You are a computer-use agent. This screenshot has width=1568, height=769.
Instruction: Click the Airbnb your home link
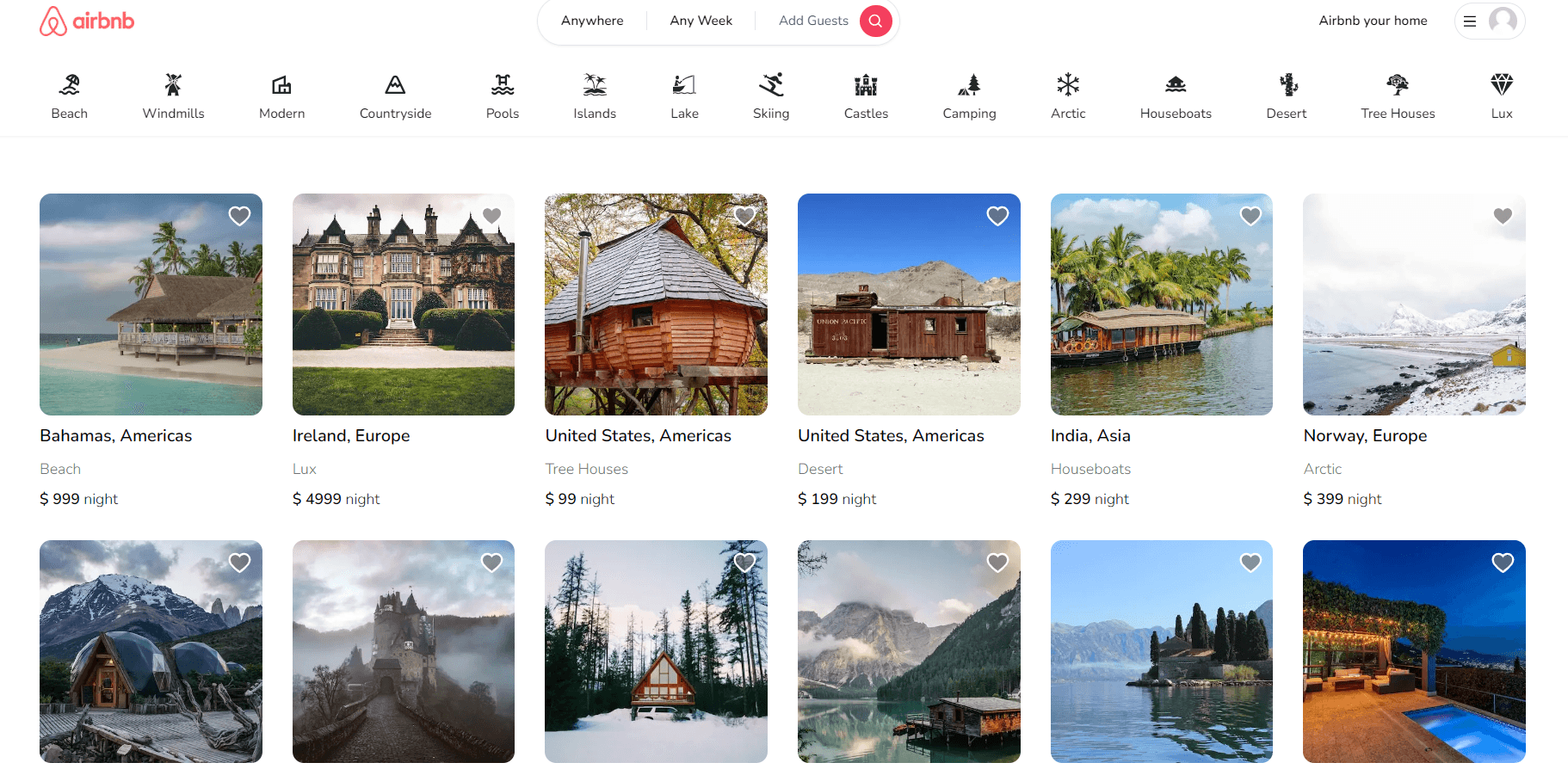coord(1373,21)
